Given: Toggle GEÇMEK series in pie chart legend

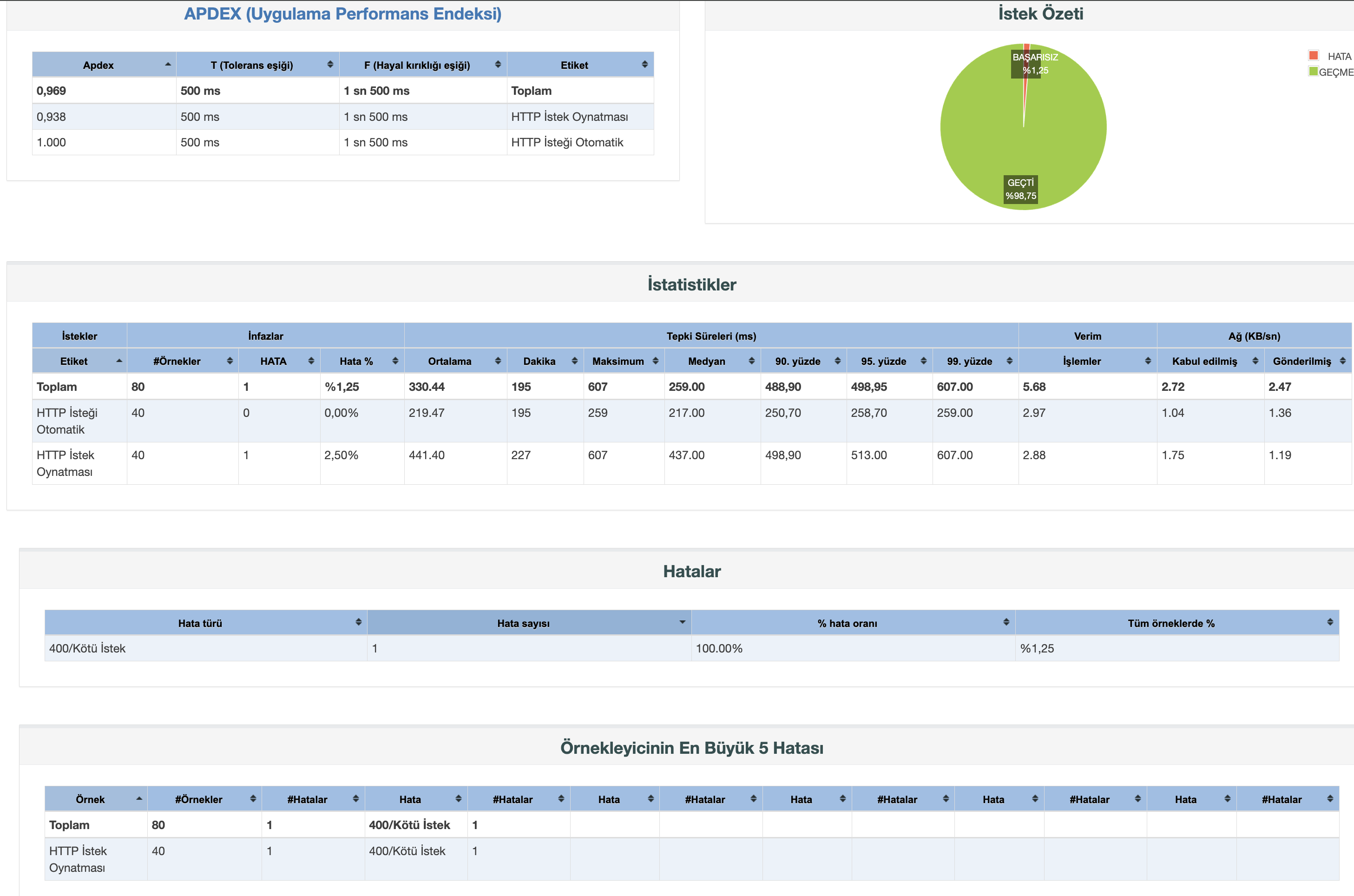Looking at the screenshot, I should click(x=1314, y=72).
